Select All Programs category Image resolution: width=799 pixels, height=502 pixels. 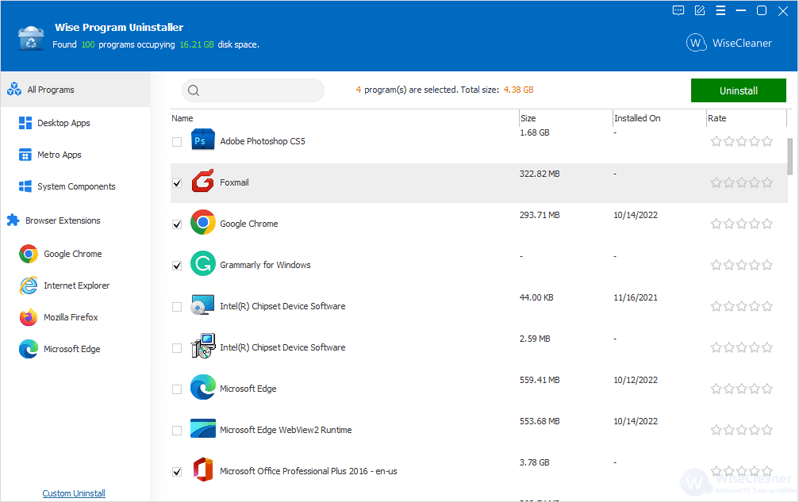pyautogui.click(x=75, y=90)
